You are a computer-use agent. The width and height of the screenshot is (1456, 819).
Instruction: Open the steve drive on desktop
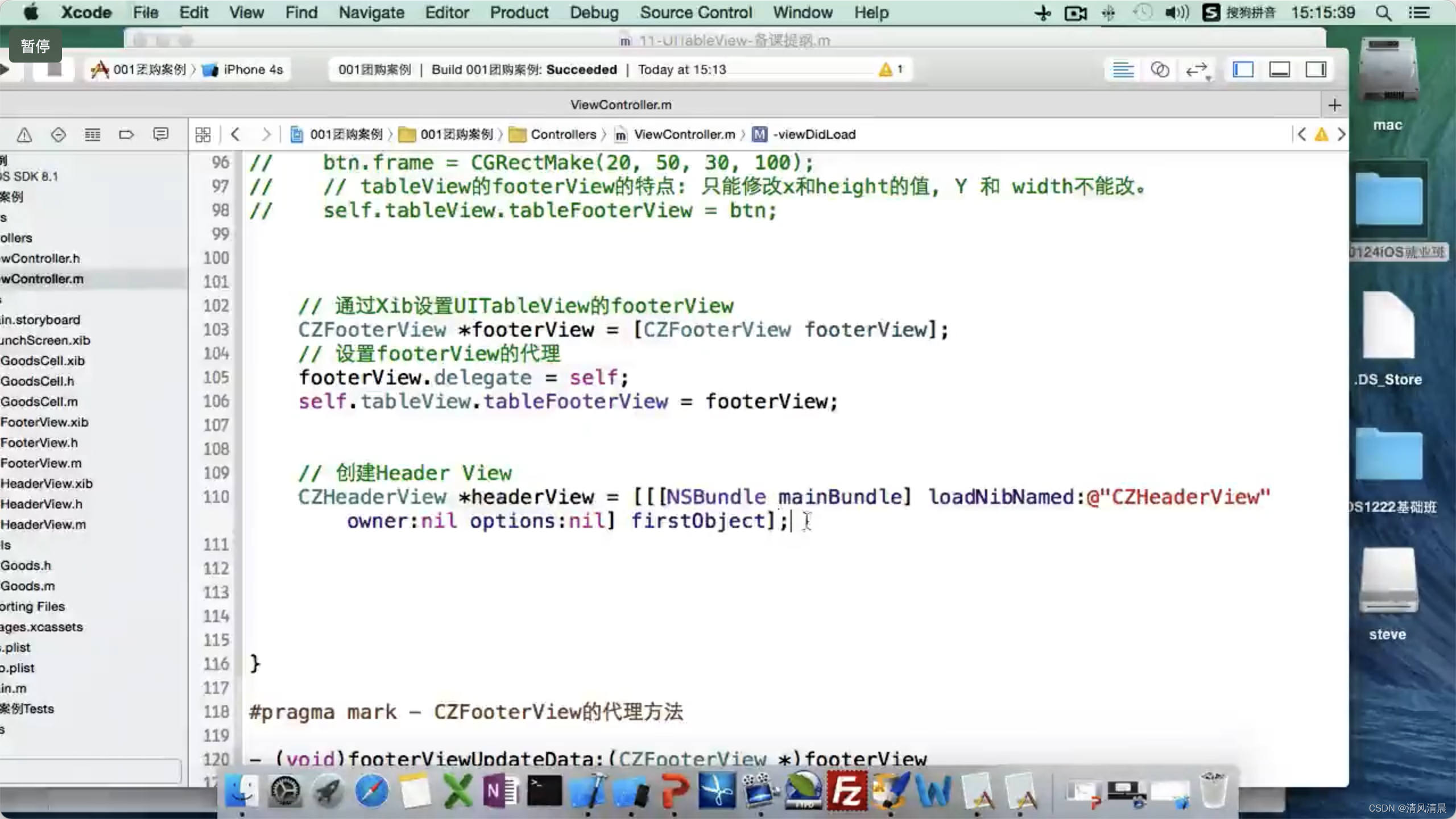1388,594
